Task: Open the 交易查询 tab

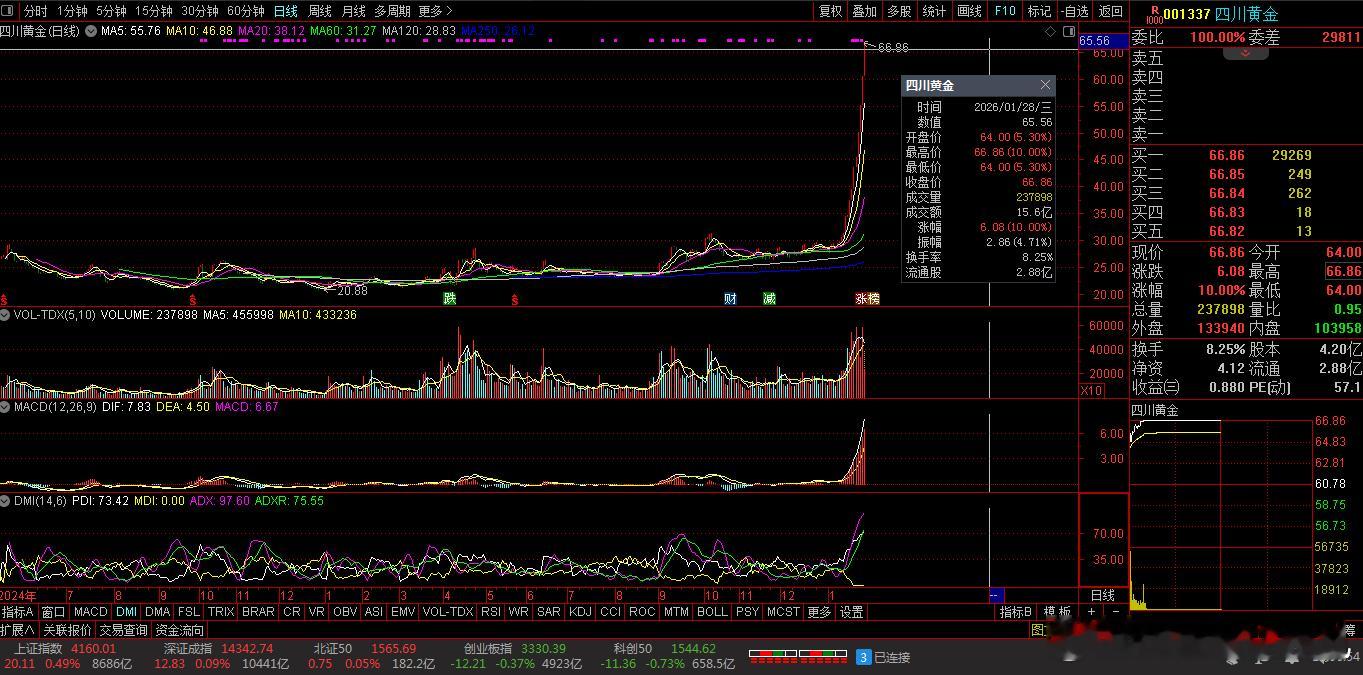Action: tap(123, 630)
